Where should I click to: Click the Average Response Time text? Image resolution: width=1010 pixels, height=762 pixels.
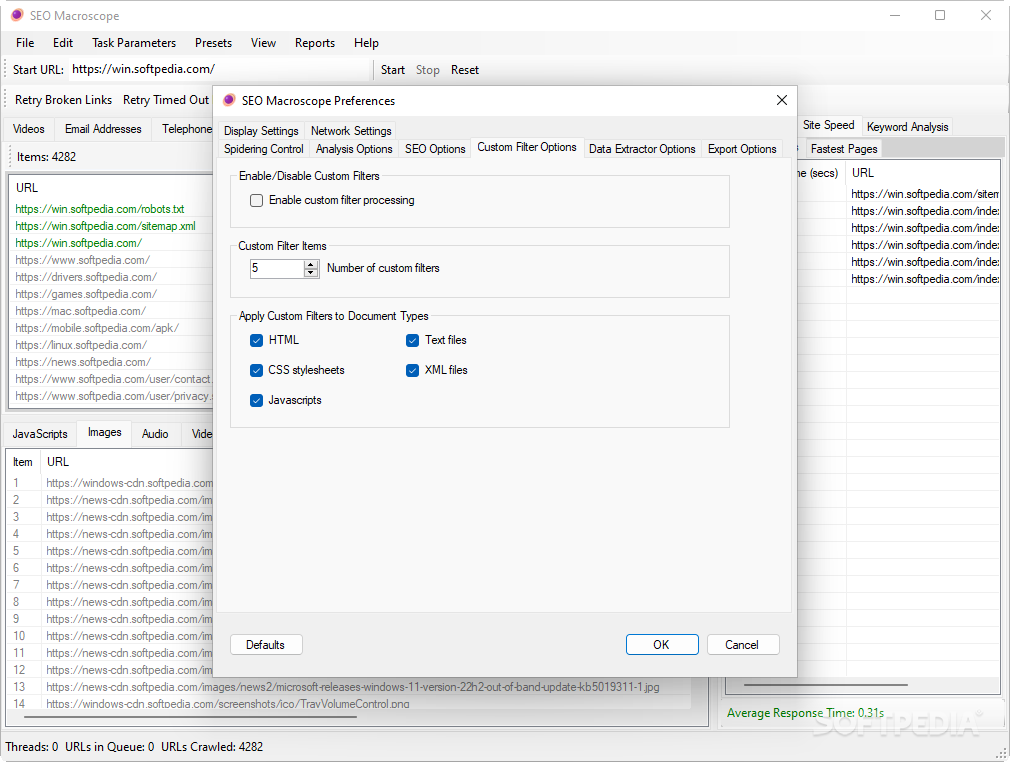point(805,713)
